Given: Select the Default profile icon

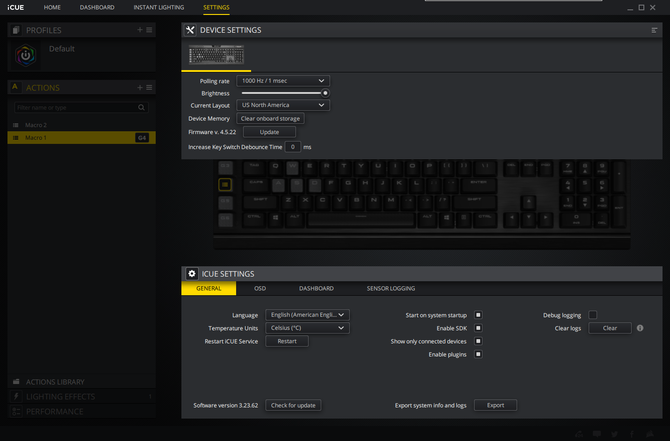Looking at the screenshot, I should 26,55.
